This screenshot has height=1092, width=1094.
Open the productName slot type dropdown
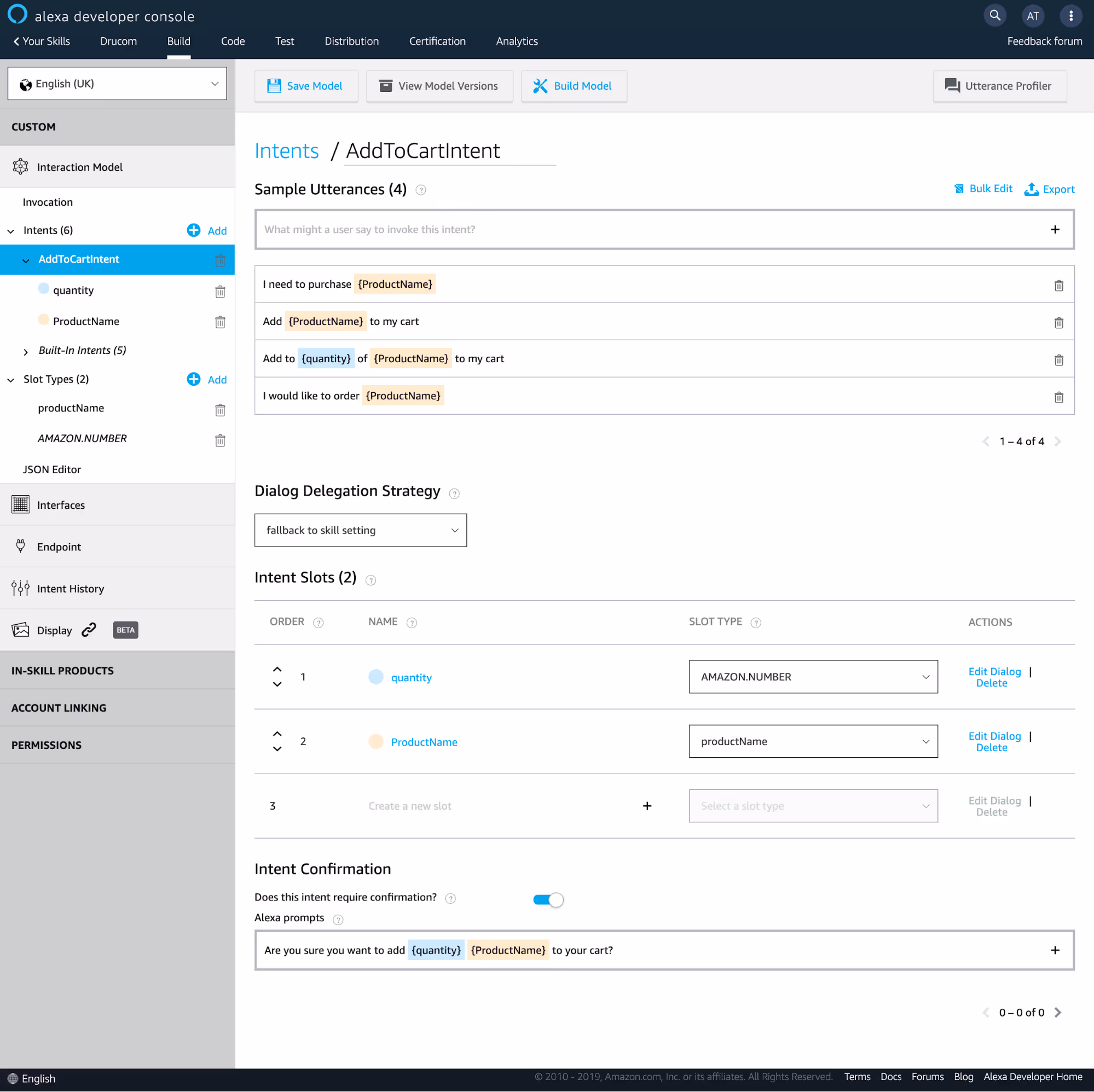pyautogui.click(x=813, y=742)
